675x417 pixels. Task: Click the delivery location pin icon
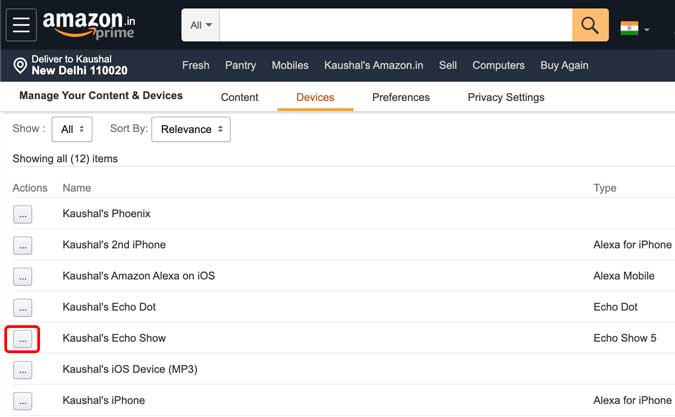pos(19,66)
